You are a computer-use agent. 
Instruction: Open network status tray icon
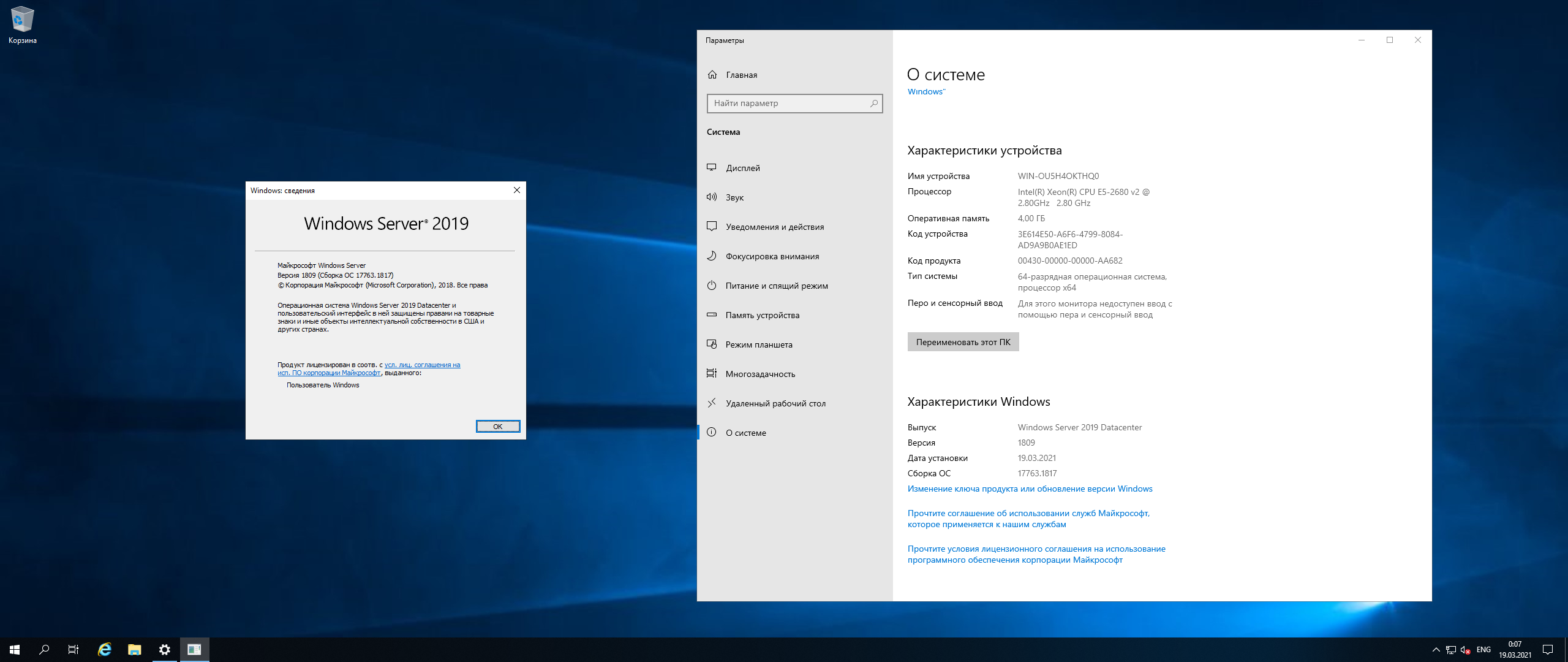pos(1450,650)
